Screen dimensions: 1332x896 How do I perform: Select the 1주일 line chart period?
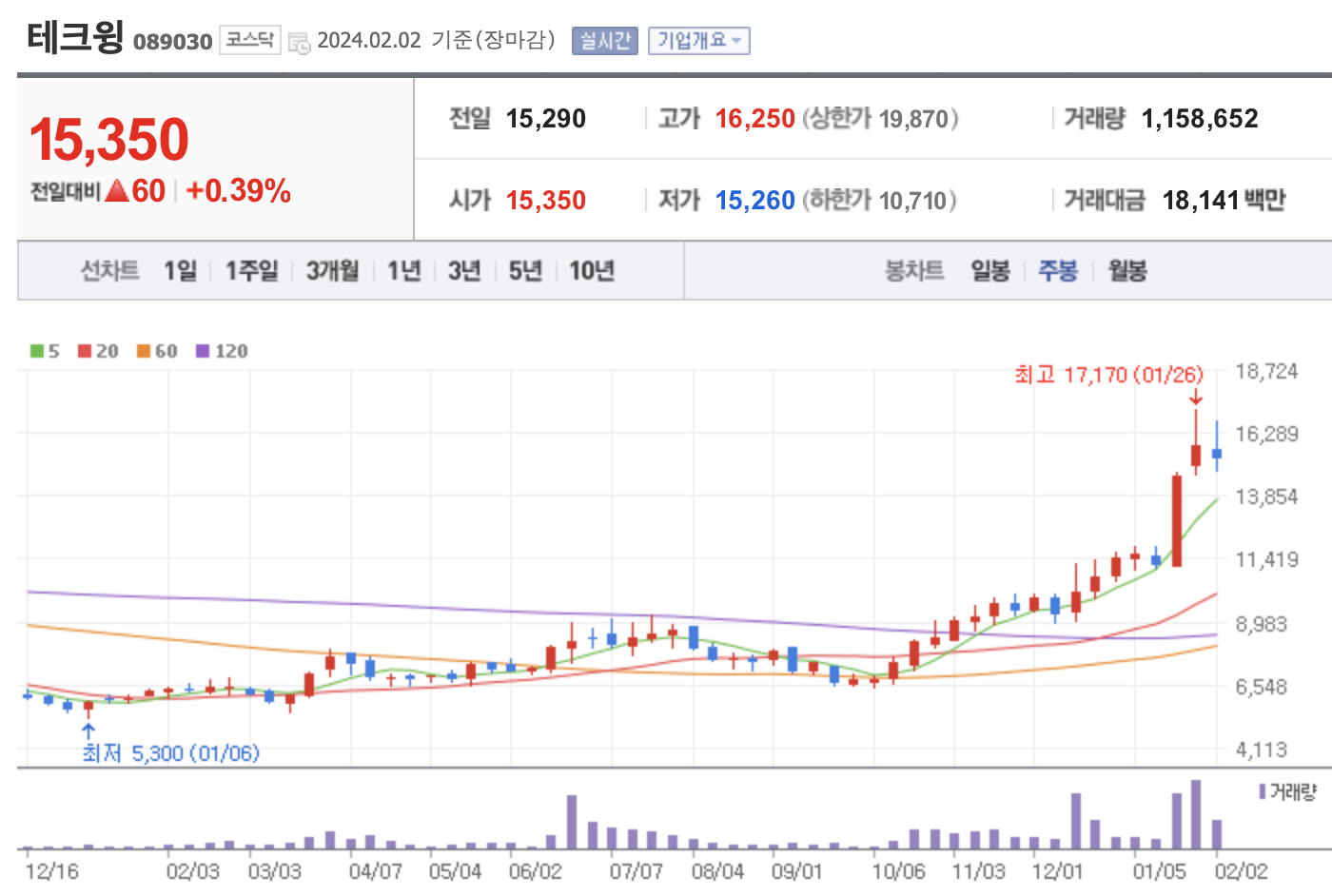click(x=252, y=271)
